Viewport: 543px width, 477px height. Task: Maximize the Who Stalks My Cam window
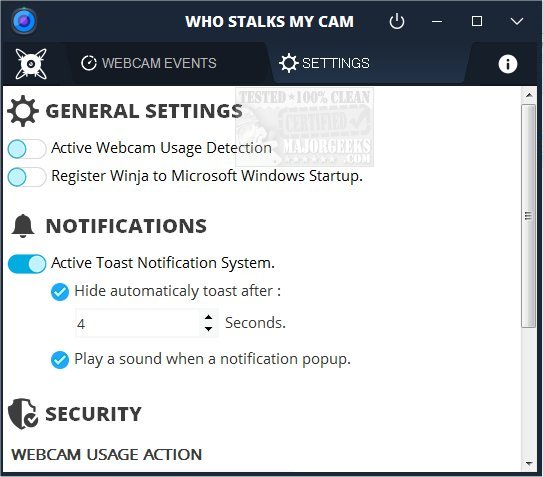pyautogui.click(x=477, y=21)
